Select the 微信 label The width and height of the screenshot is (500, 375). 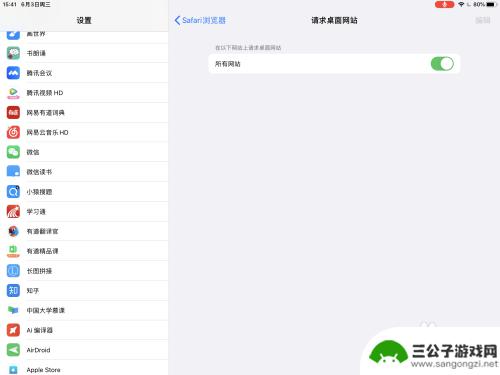click(33, 152)
